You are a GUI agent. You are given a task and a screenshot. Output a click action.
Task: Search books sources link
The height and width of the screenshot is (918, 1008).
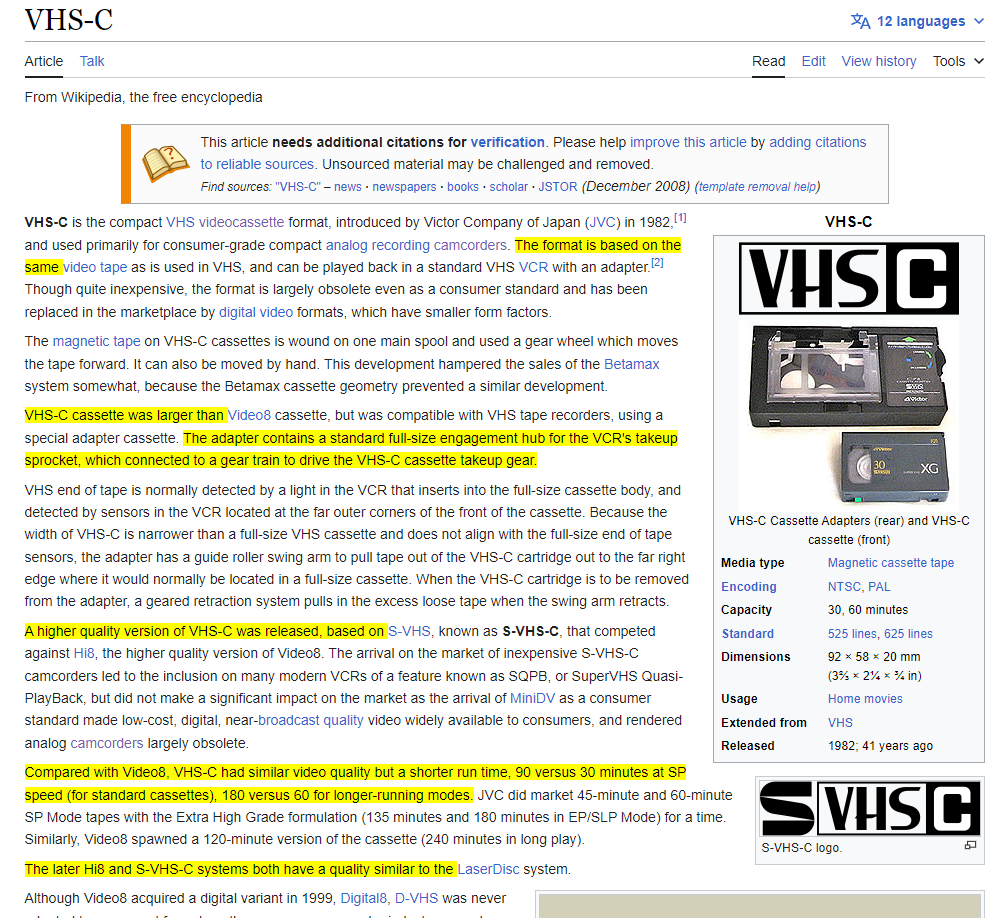[x=463, y=186]
